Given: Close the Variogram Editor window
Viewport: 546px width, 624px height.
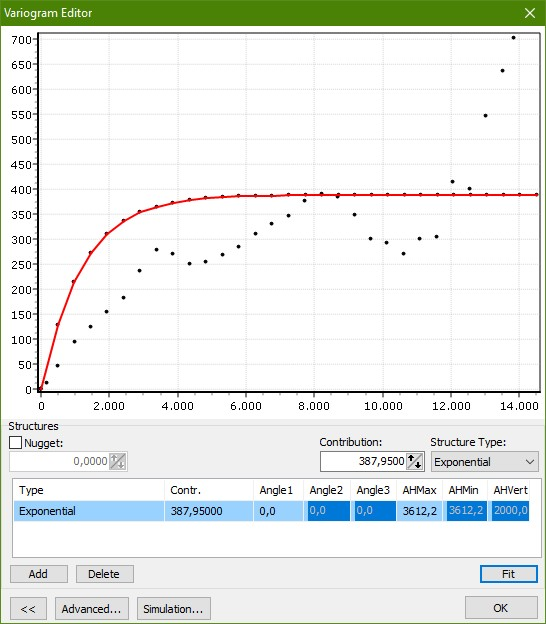Looking at the screenshot, I should click(x=530, y=13).
